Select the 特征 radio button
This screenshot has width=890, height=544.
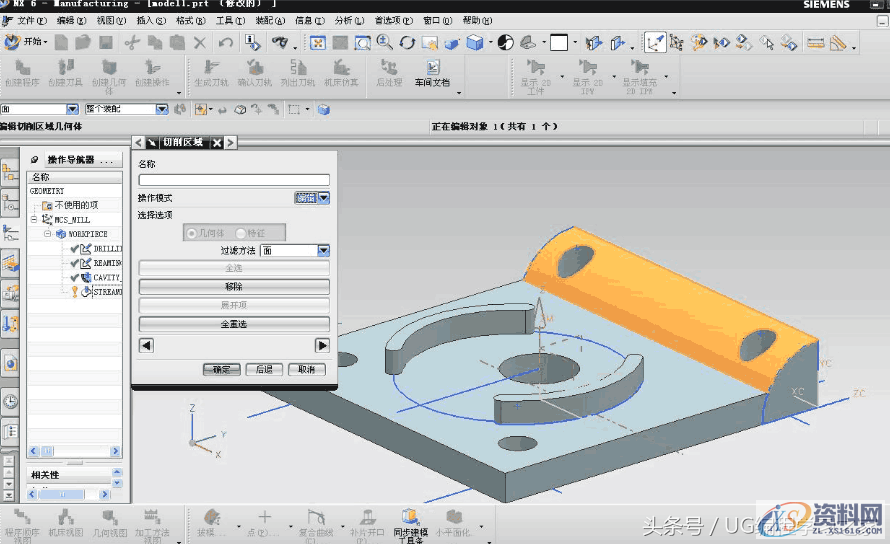click(242, 232)
